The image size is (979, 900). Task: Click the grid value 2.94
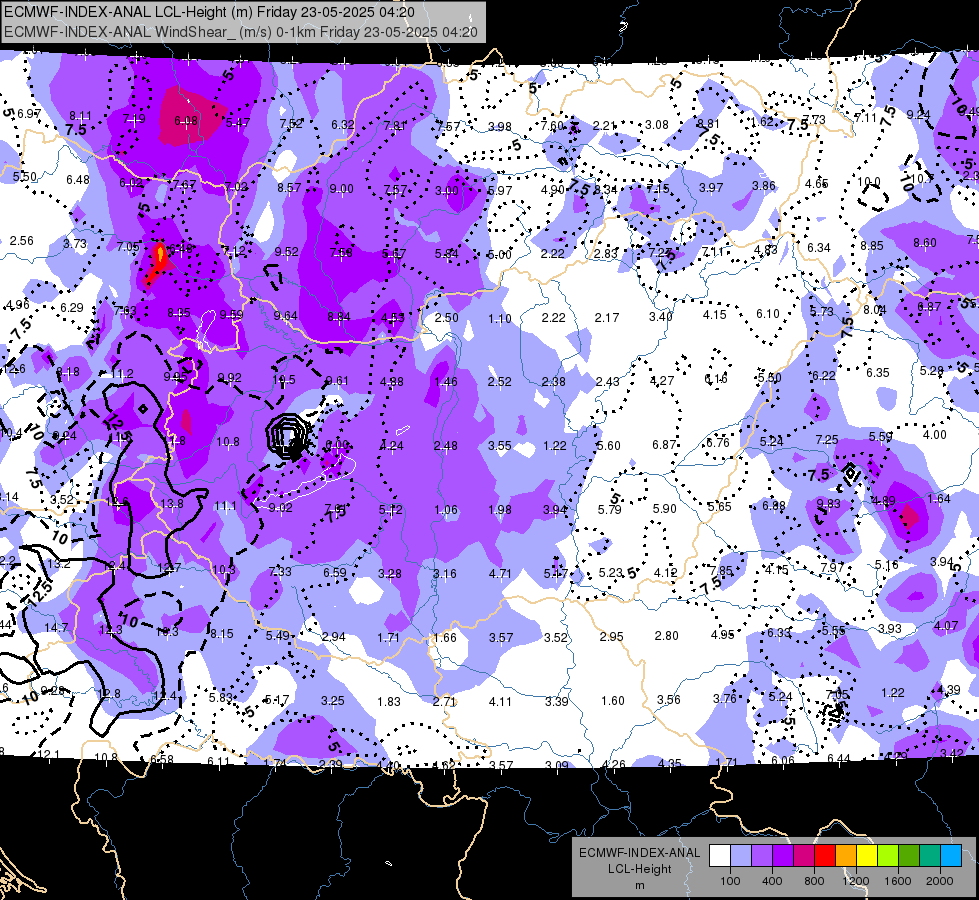click(333, 636)
